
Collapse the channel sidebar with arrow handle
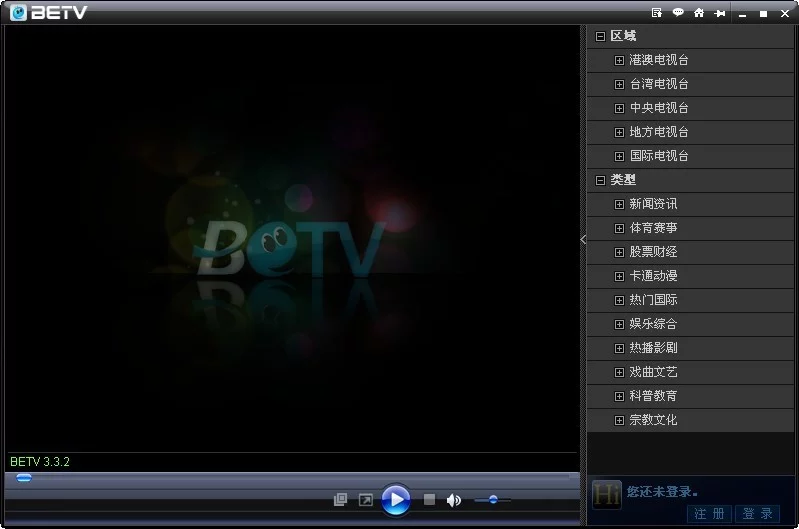(x=583, y=240)
